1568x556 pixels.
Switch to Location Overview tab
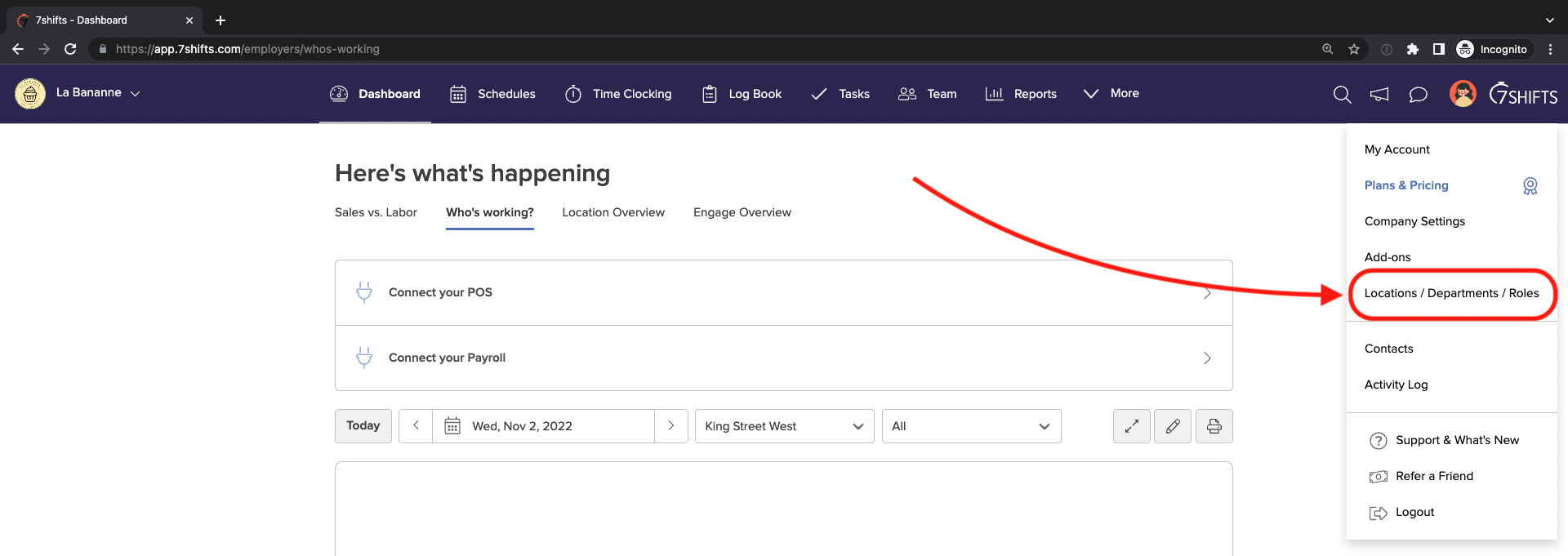(613, 212)
